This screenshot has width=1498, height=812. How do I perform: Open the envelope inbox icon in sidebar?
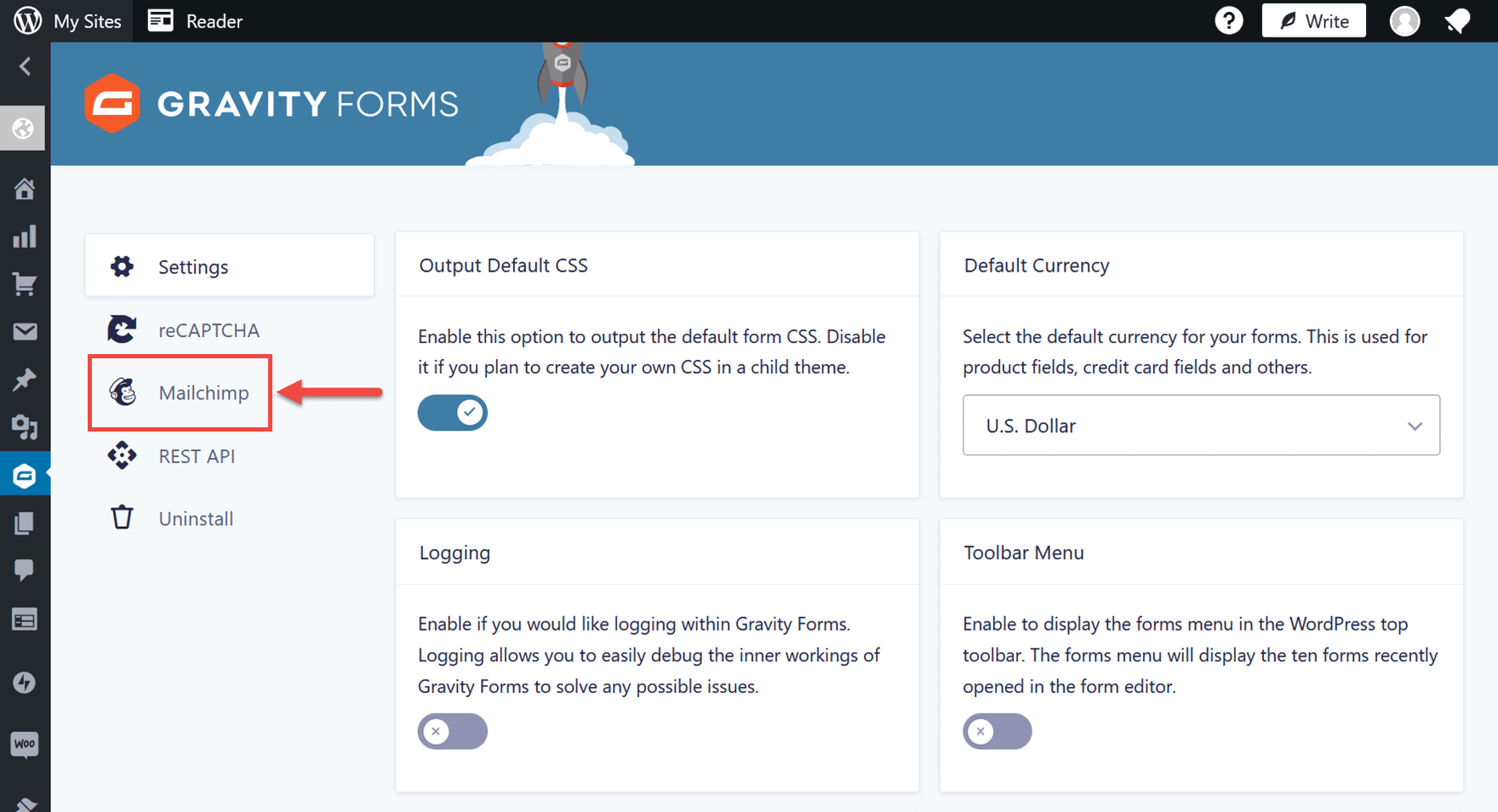point(25,331)
